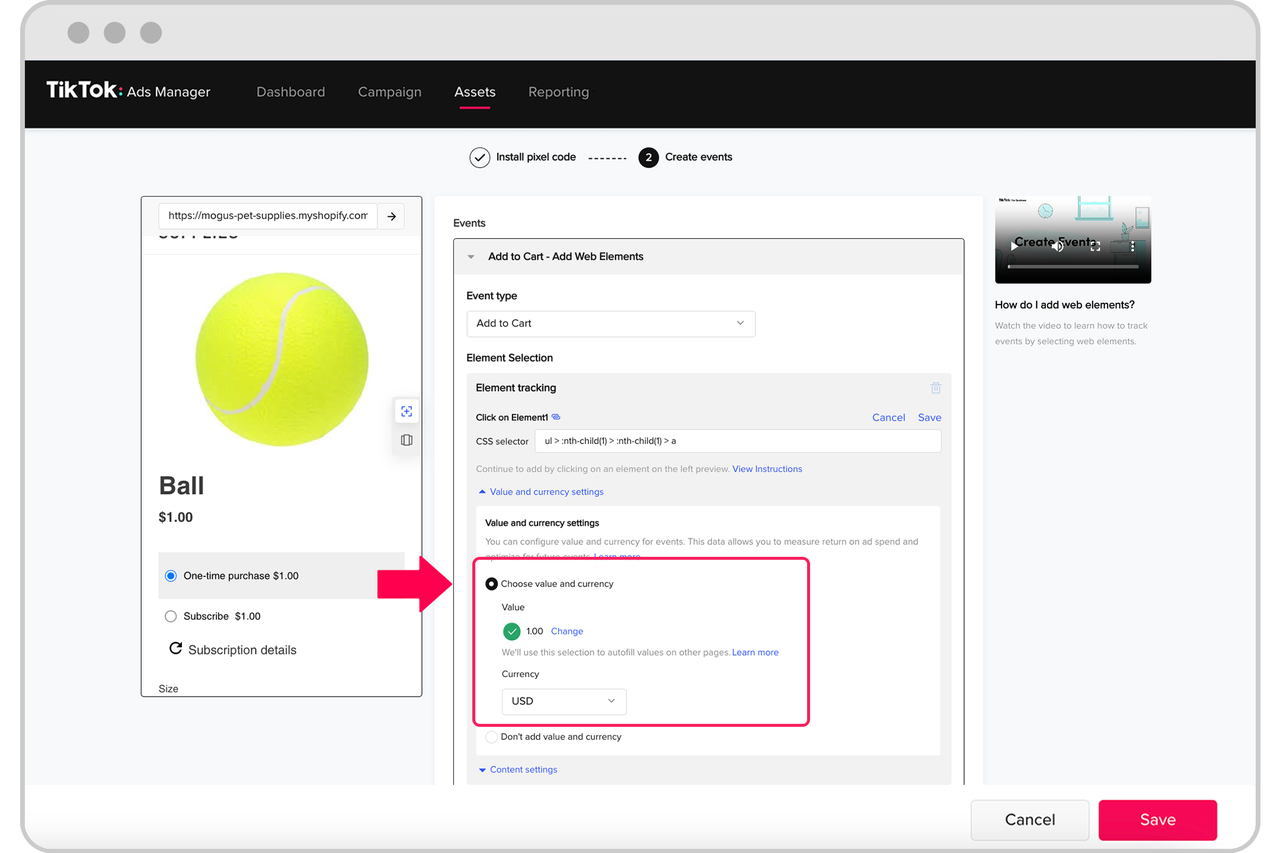Open the Event type dropdown
The width and height of the screenshot is (1280, 853).
[610, 324]
